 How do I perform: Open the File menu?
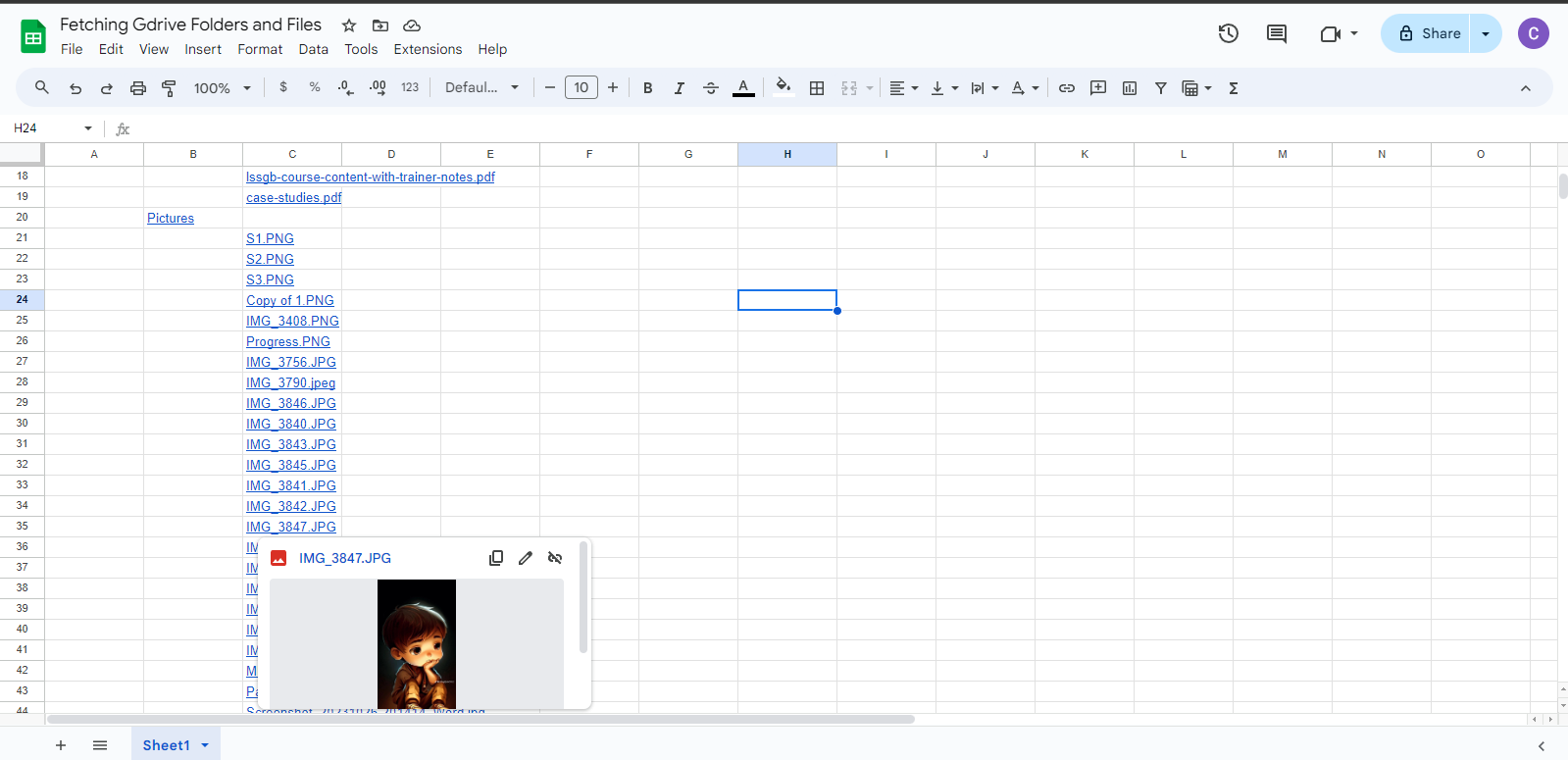(x=72, y=49)
